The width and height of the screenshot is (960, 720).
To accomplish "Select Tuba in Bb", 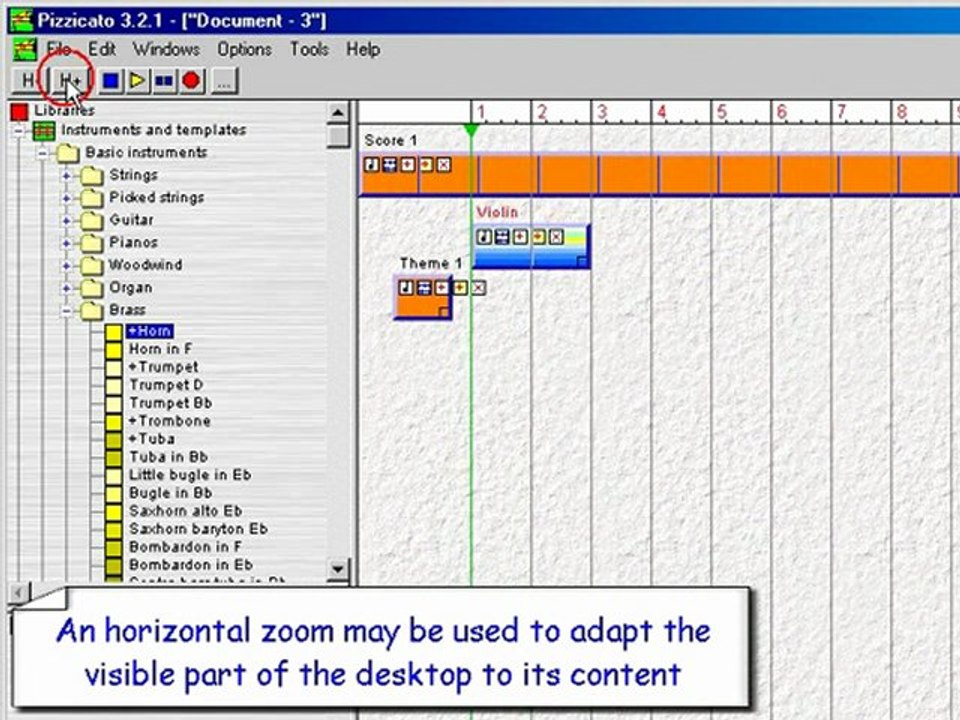I will tap(168, 457).
